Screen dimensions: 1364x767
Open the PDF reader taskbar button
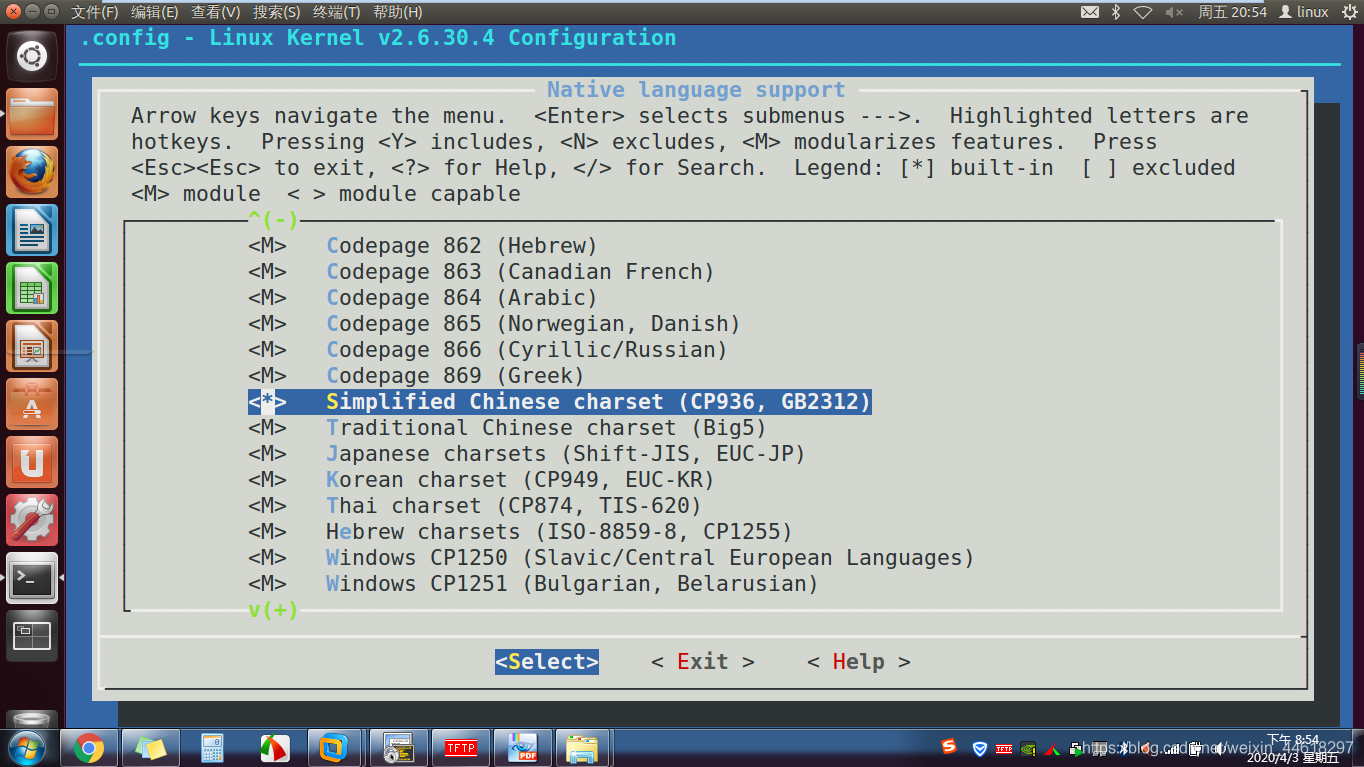click(521, 748)
